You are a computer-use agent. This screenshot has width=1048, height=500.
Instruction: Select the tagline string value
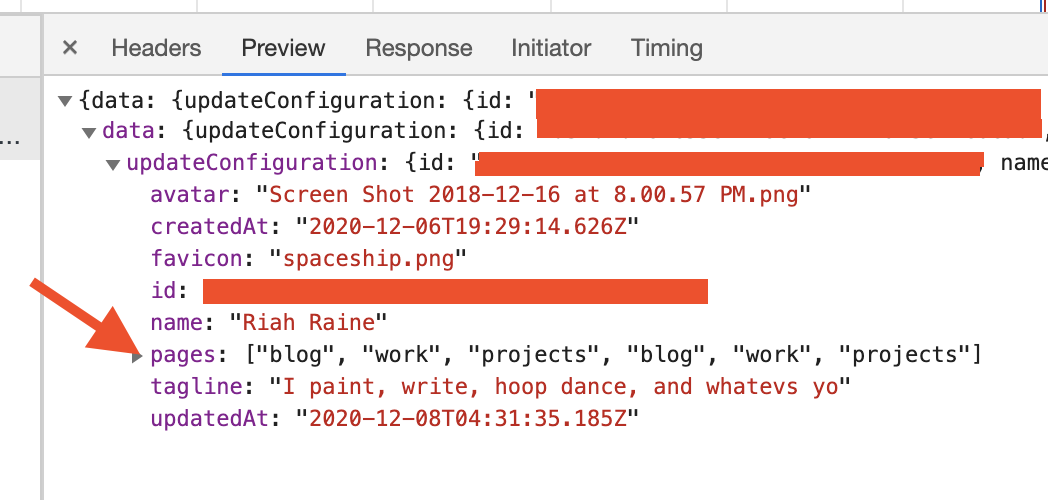(x=560, y=386)
